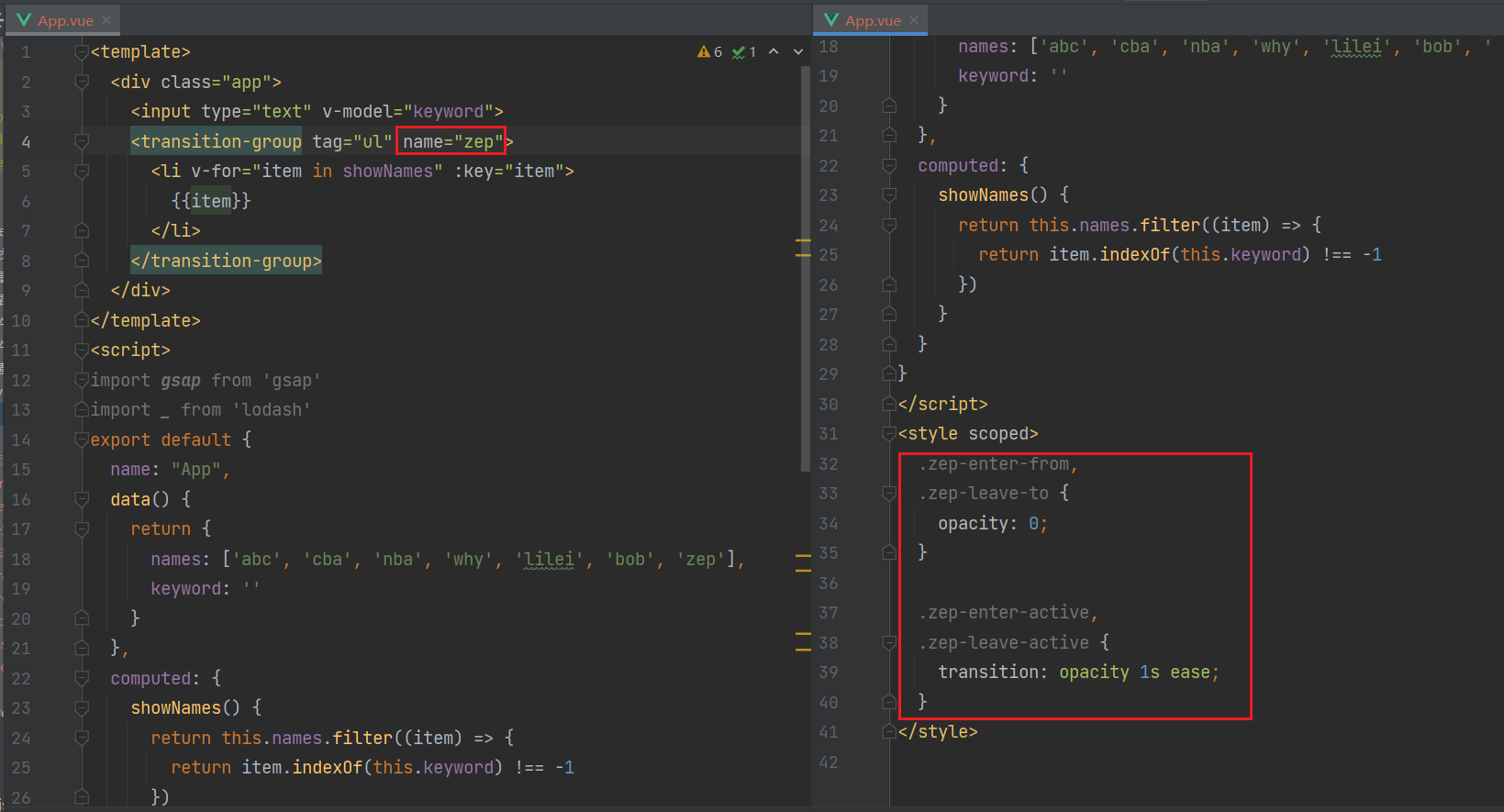Viewport: 1504px width, 812px height.
Task: Click line number 4 in left gutter
Action: pyautogui.click(x=26, y=142)
